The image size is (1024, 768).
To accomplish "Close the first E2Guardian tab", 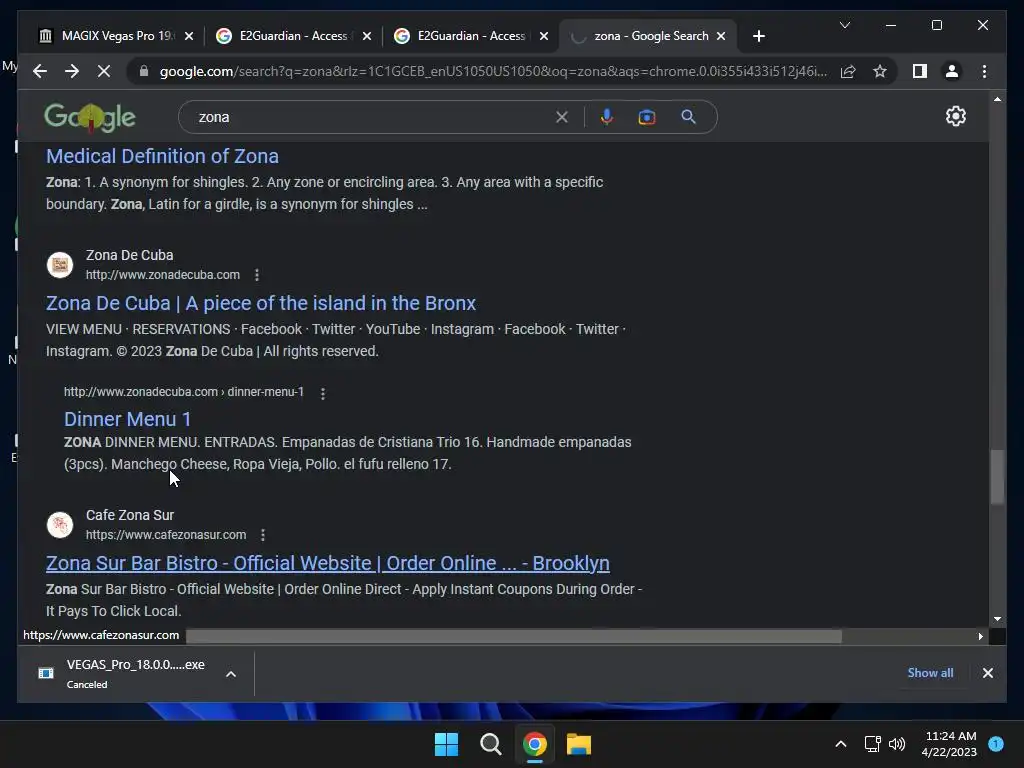I will [x=366, y=36].
